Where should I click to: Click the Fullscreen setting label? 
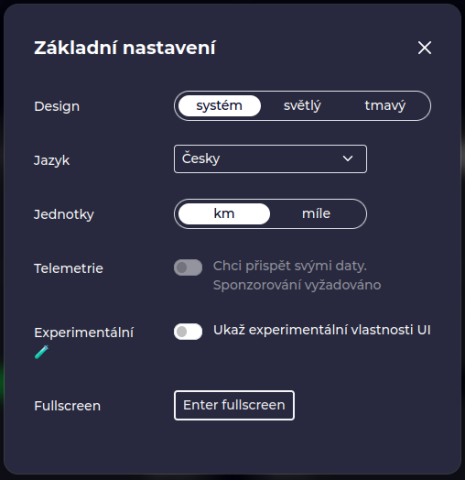(x=67, y=406)
